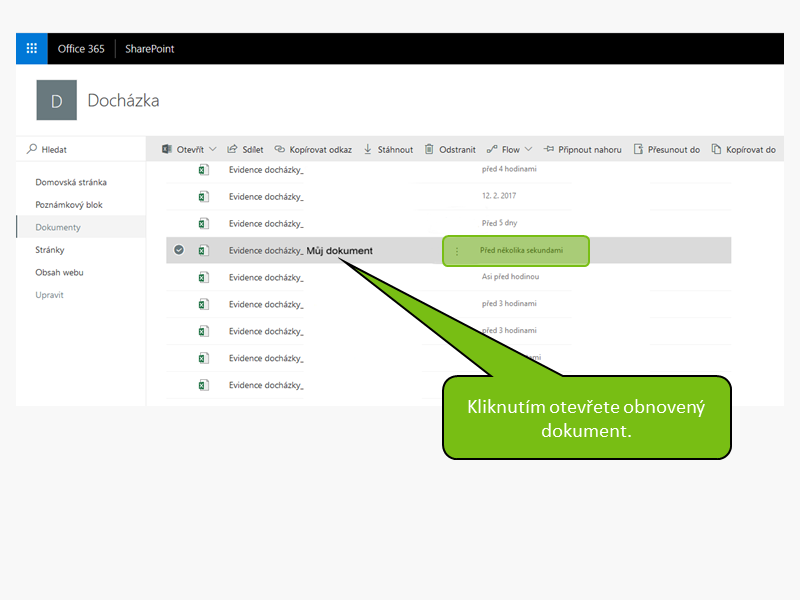Click the SharePoint link in header

pyautogui.click(x=150, y=48)
